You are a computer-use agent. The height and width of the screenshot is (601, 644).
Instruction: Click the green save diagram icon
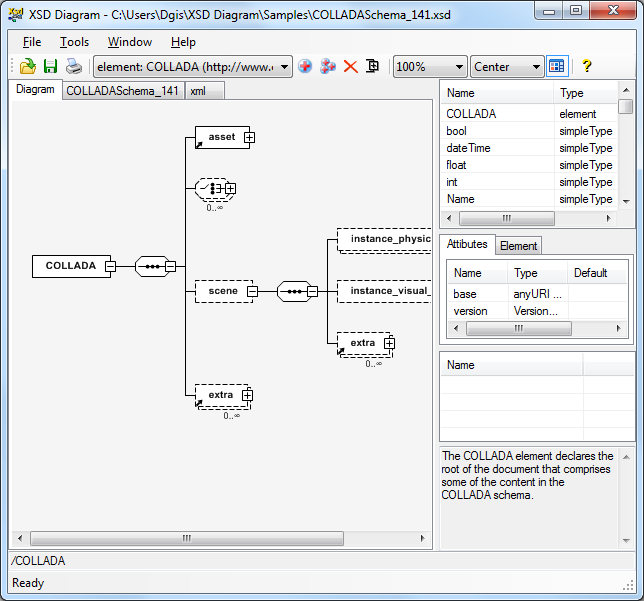click(x=50, y=67)
